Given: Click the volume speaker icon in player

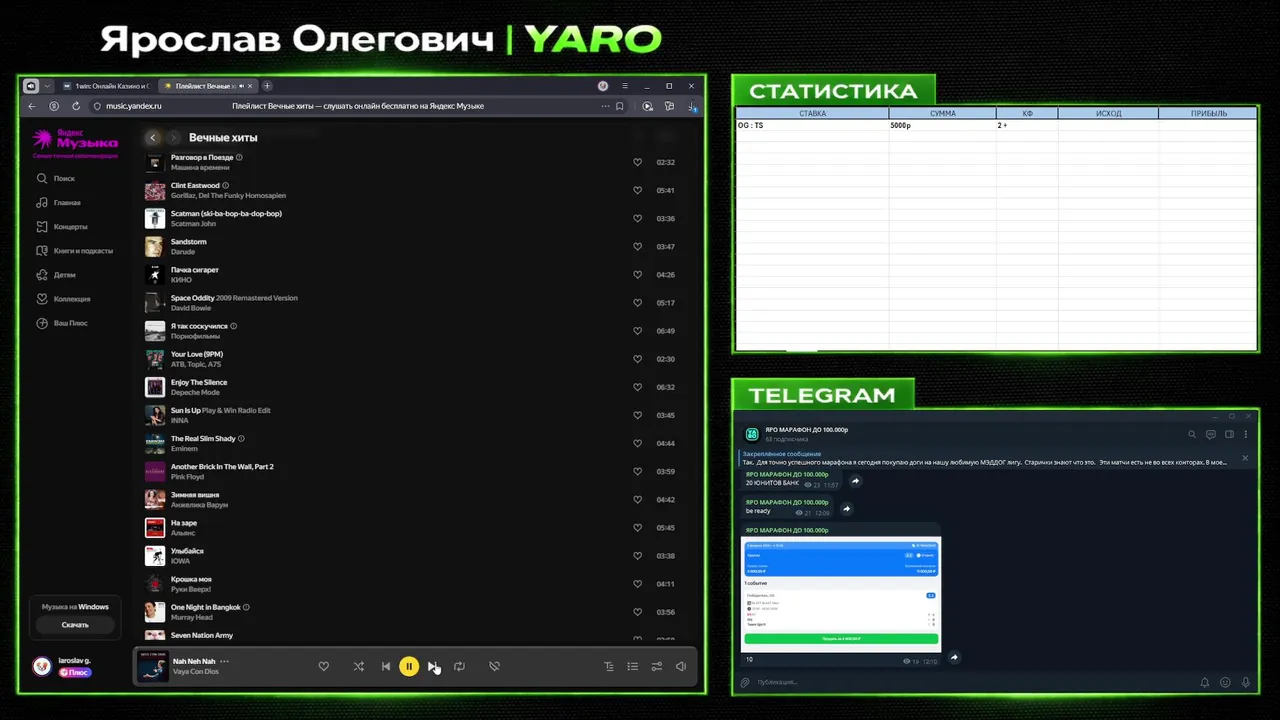Looking at the screenshot, I should point(680,666).
